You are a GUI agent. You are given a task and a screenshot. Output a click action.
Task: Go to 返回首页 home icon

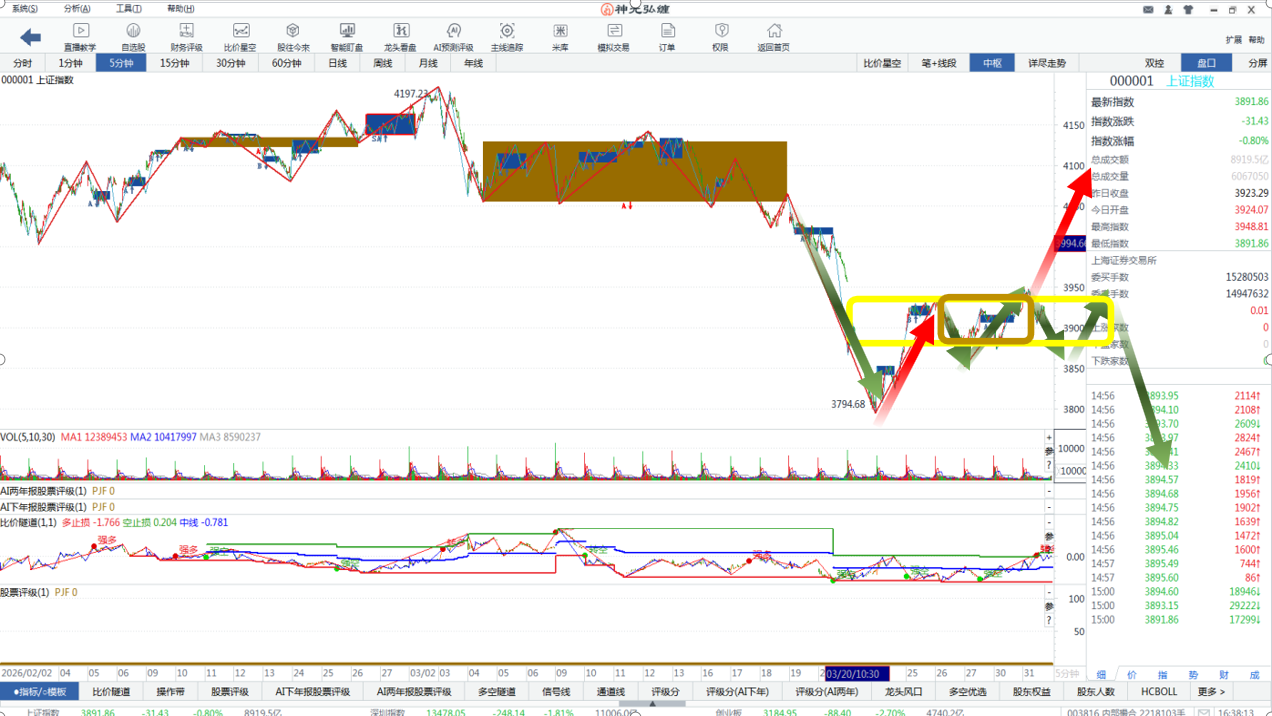(x=773, y=37)
